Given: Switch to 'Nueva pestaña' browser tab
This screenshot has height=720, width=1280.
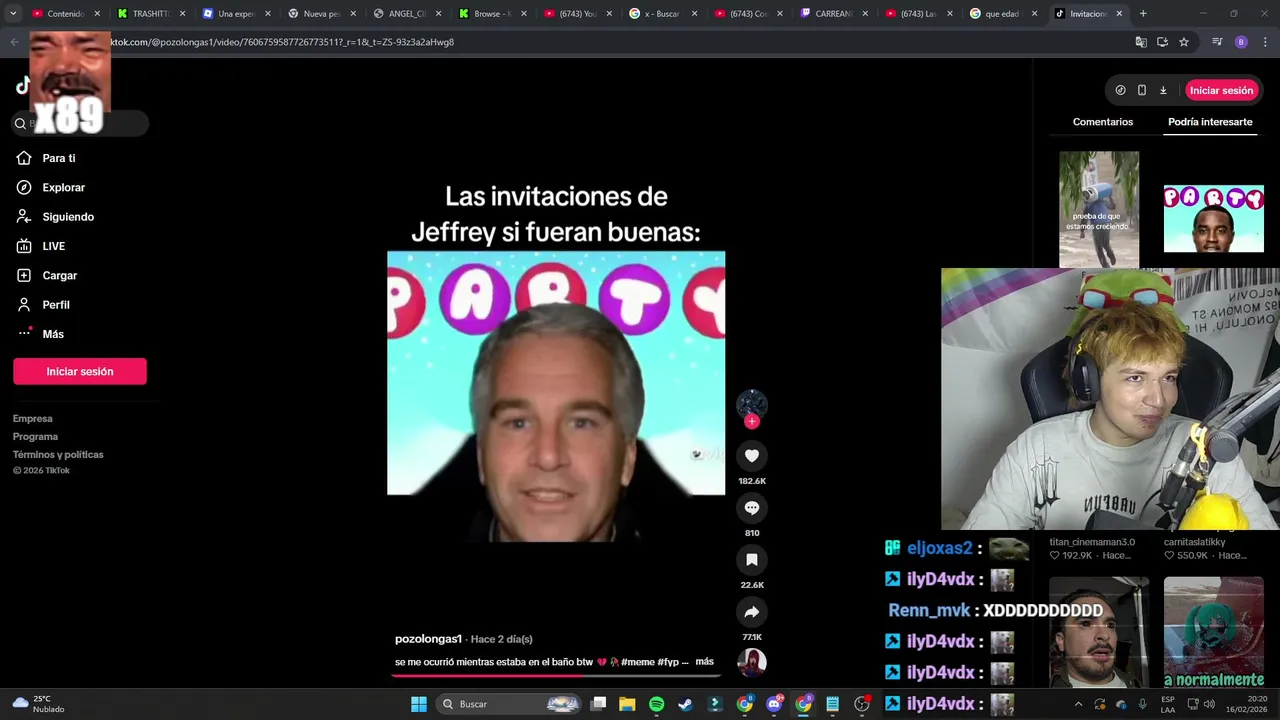Looking at the screenshot, I should coord(320,14).
